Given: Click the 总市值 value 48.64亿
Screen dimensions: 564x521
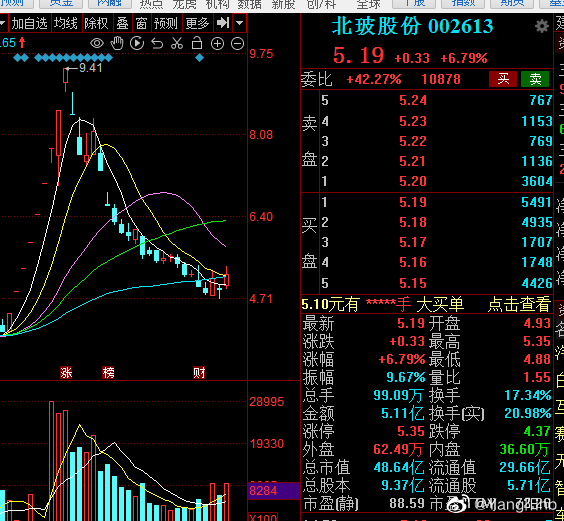Looking at the screenshot, I should 399,467.
